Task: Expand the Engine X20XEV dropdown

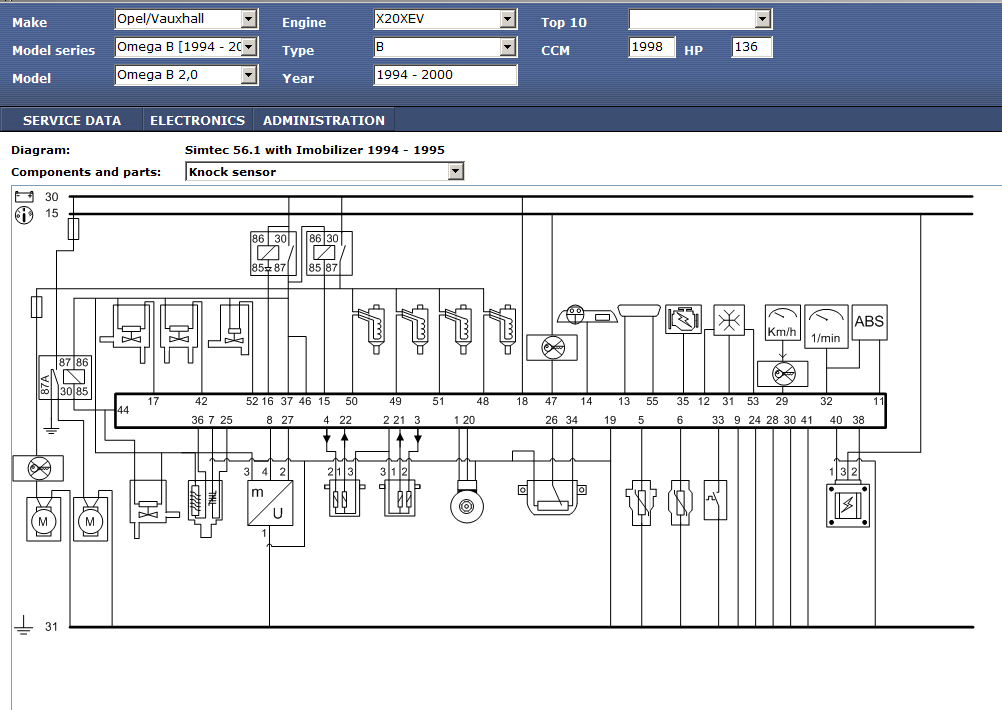Action: [x=507, y=19]
